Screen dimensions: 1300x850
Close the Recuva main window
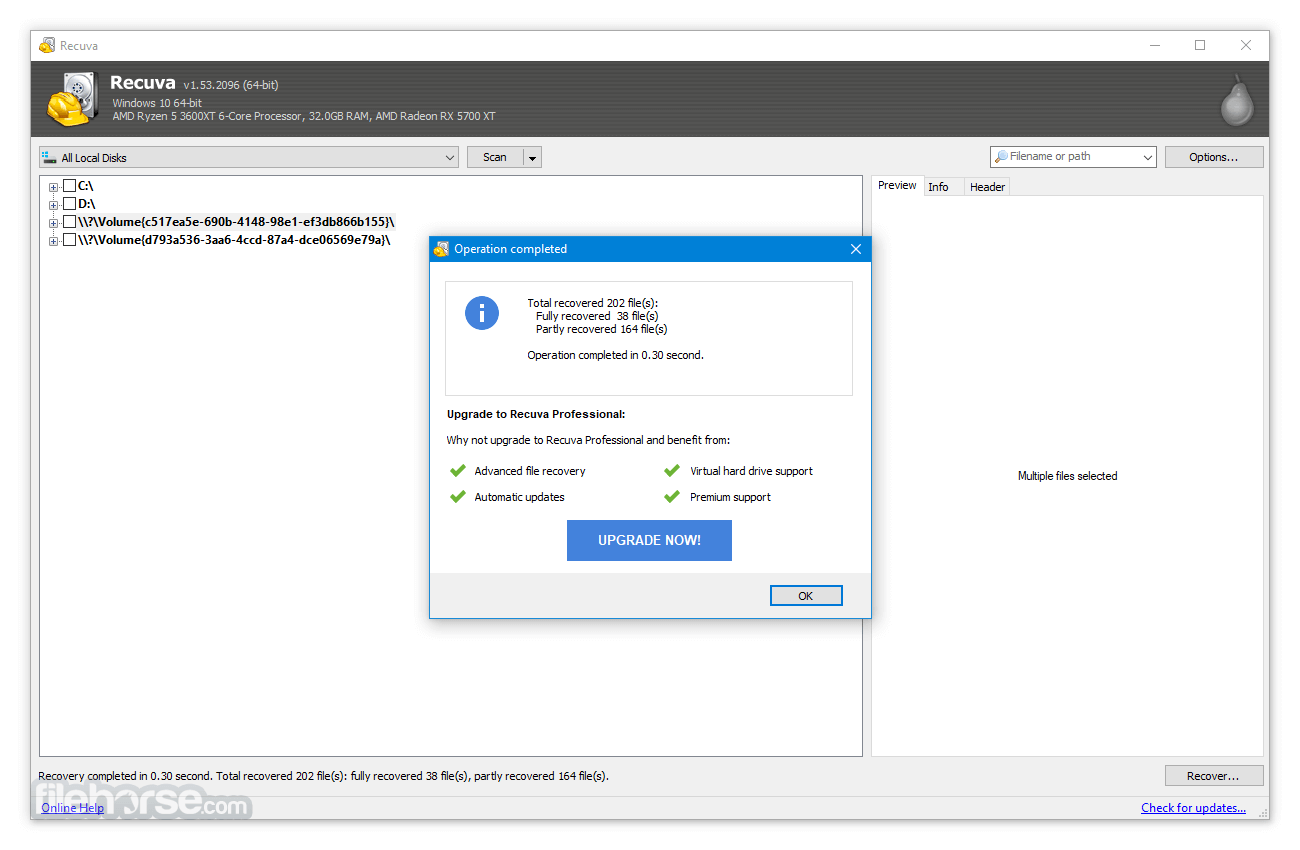pyautogui.click(x=1246, y=45)
